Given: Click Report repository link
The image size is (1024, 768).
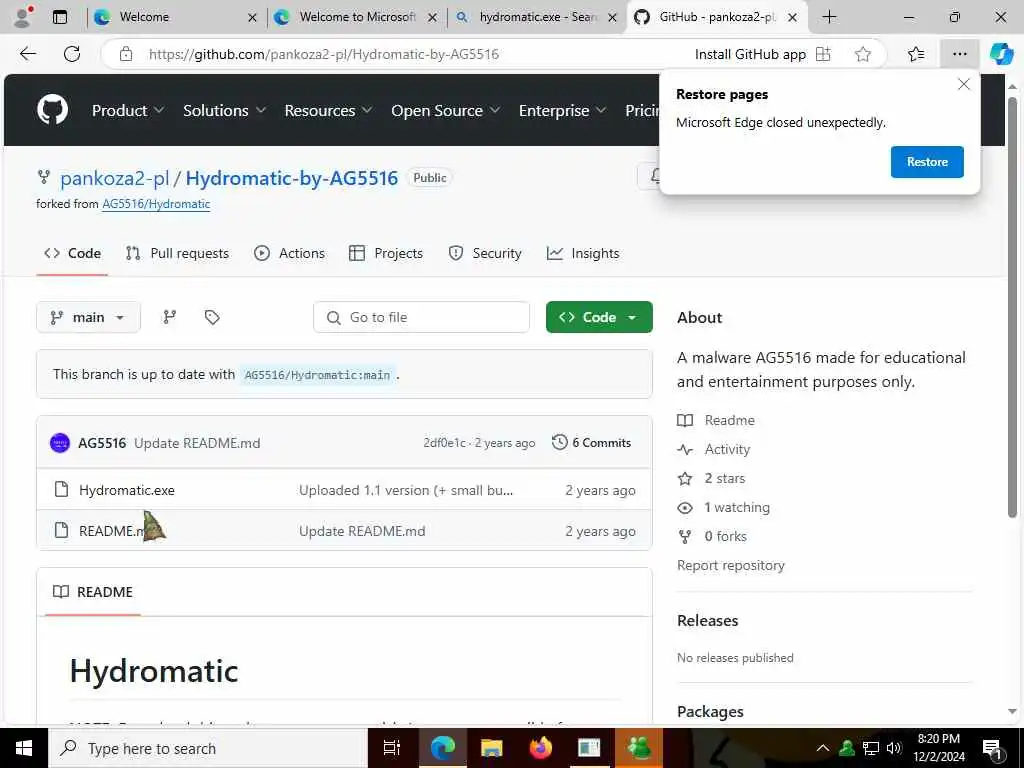Looking at the screenshot, I should [731, 565].
